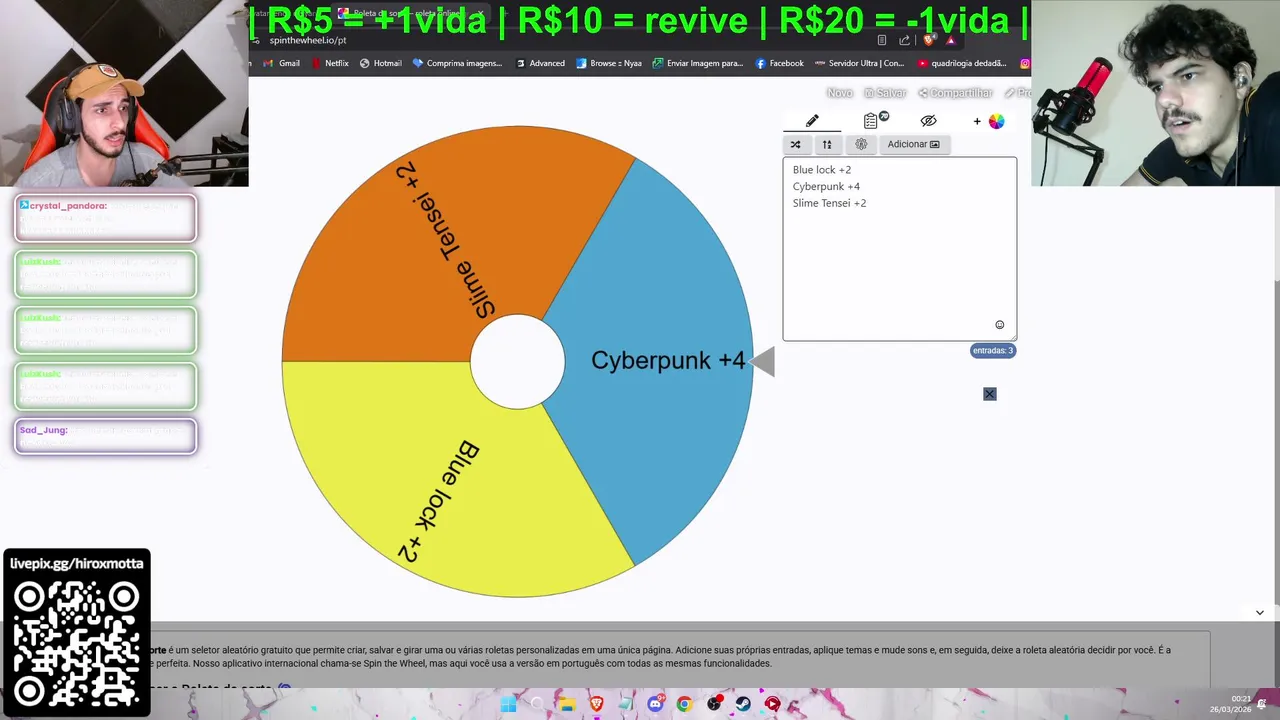Click the plus icon beside color wheel

click(x=977, y=121)
